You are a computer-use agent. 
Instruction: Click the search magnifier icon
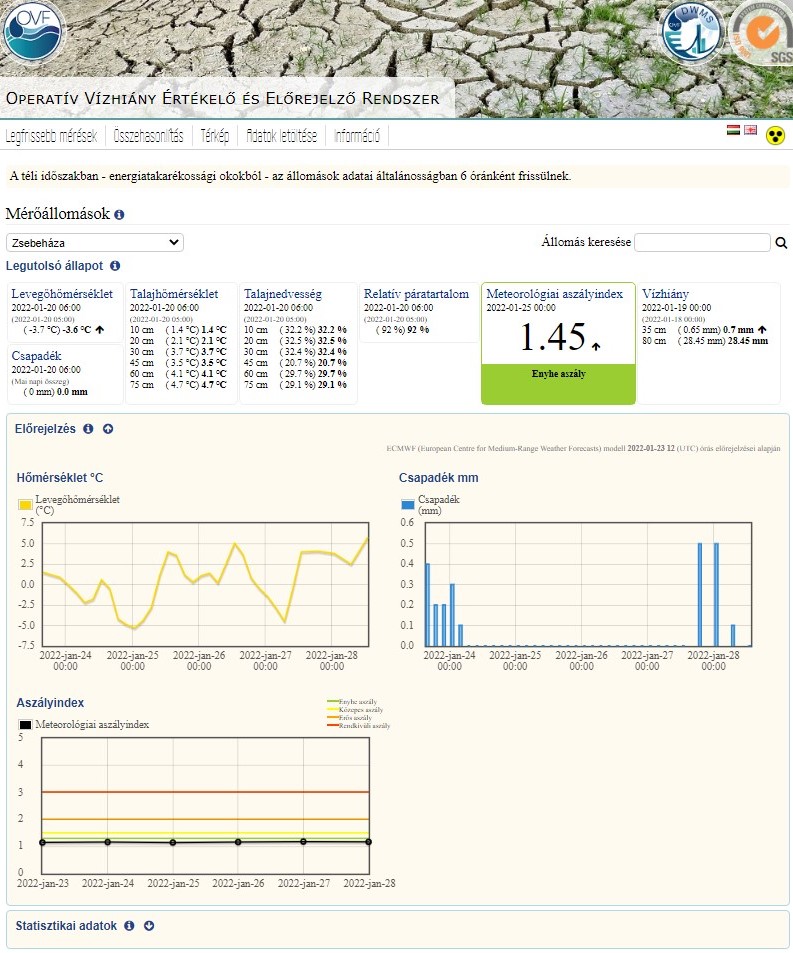tap(782, 243)
